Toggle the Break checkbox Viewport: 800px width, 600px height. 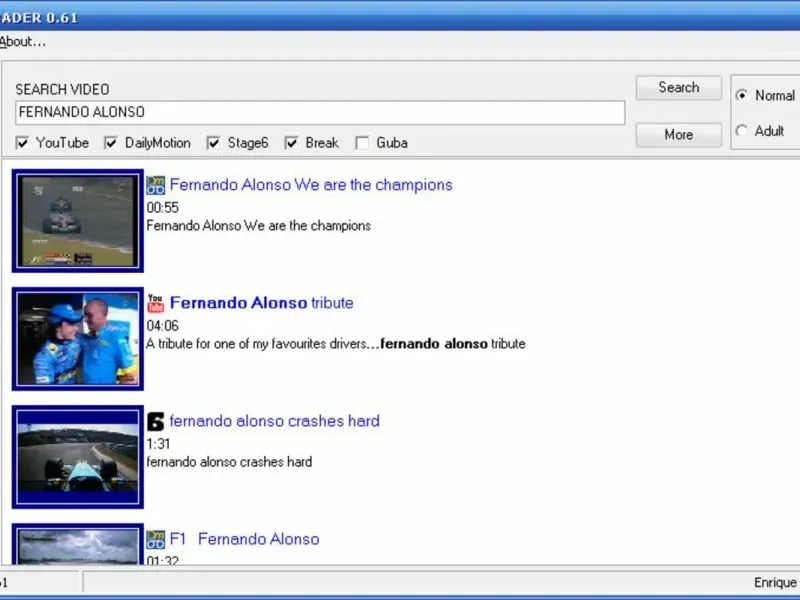(x=291, y=143)
